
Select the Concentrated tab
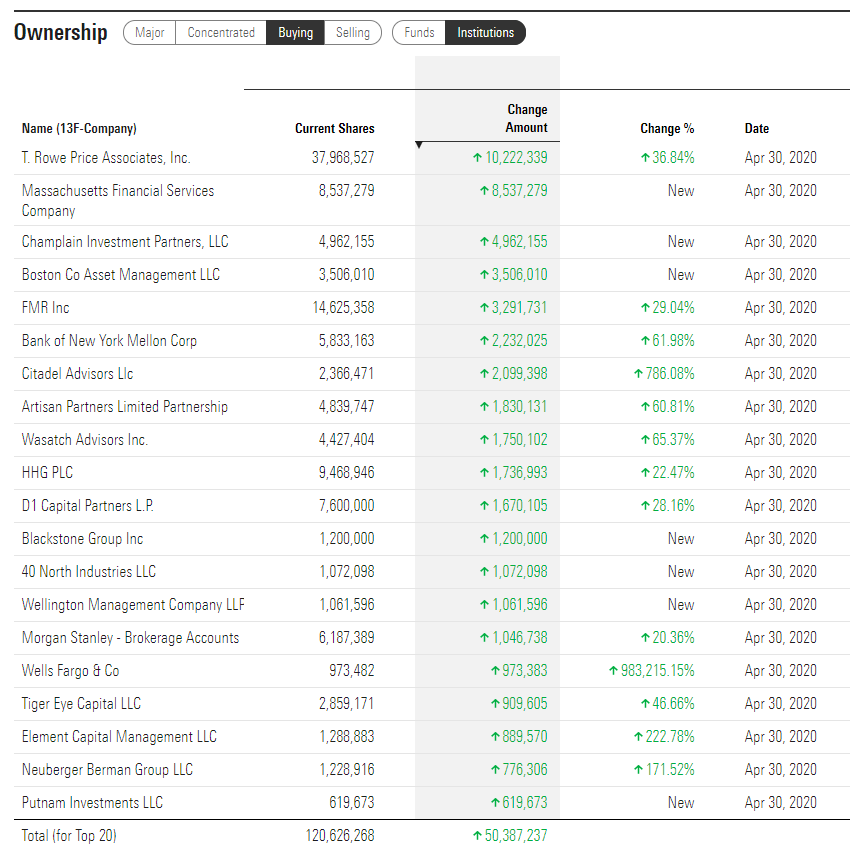[x=221, y=32]
